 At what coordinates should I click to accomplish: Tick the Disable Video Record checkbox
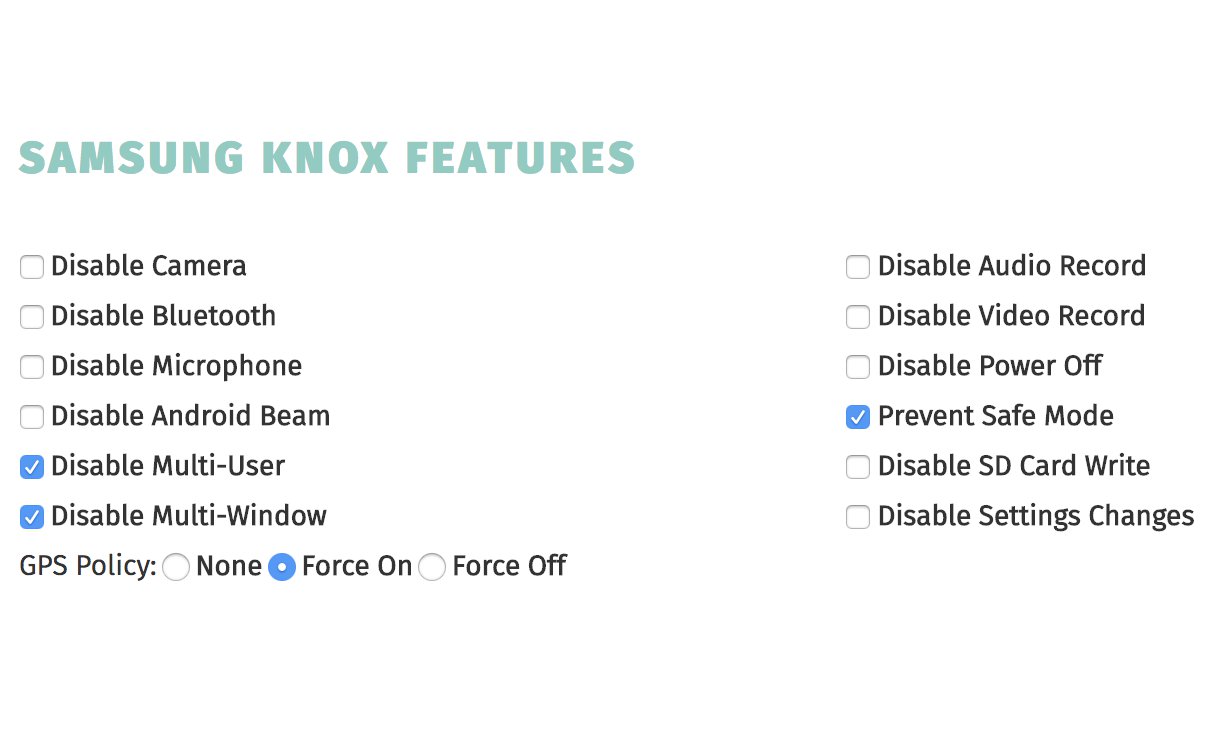click(858, 317)
